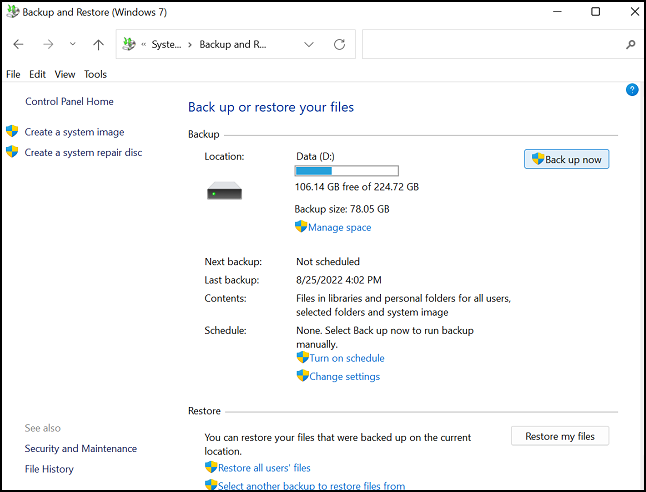Viewport: 646px width, 492px height.
Task: Click the 'Backup size: 78.05 GB' text
Action: (x=342, y=209)
